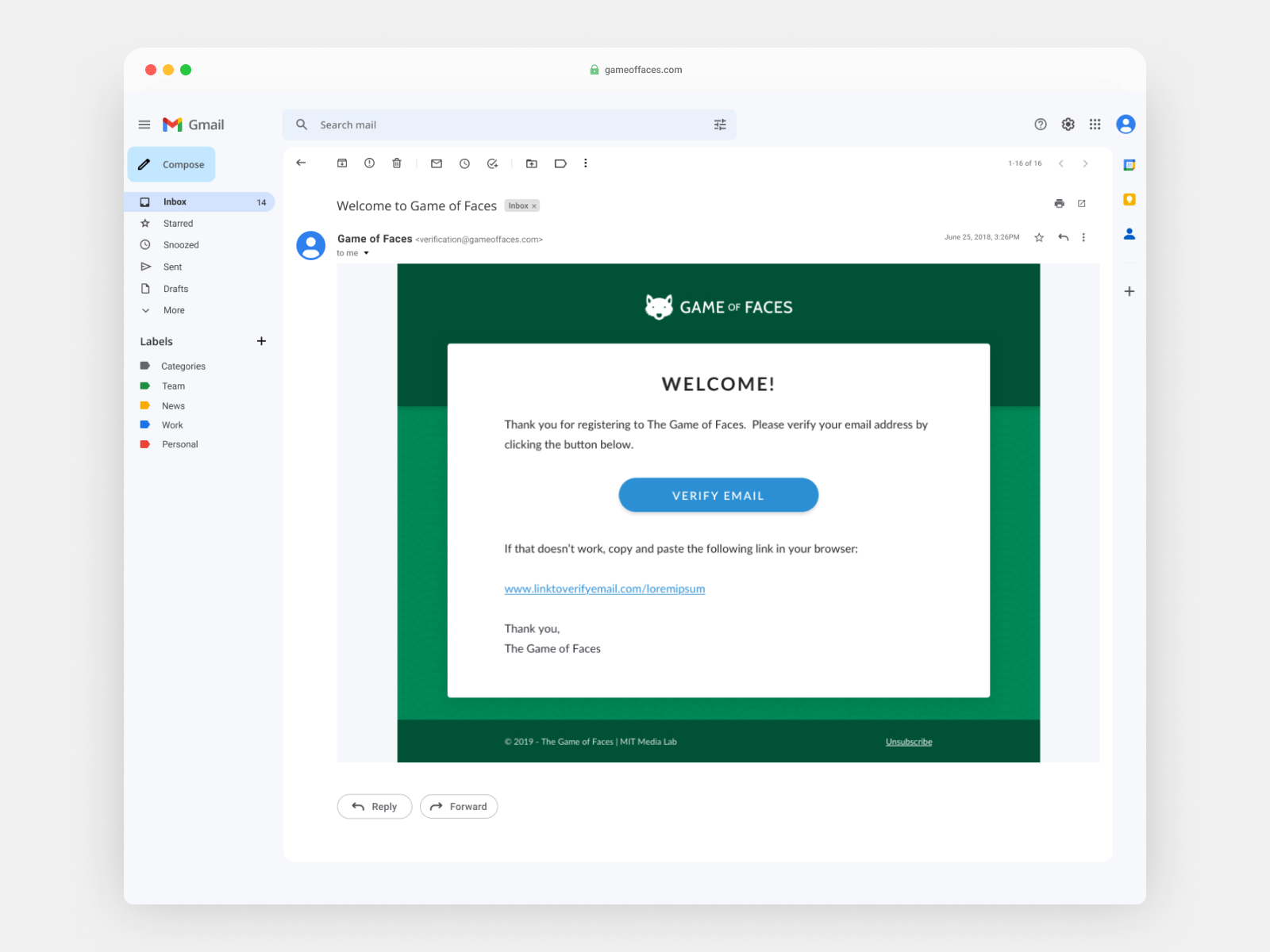Click the VERIFY EMAIL button
The image size is (1270, 952).
tap(718, 495)
